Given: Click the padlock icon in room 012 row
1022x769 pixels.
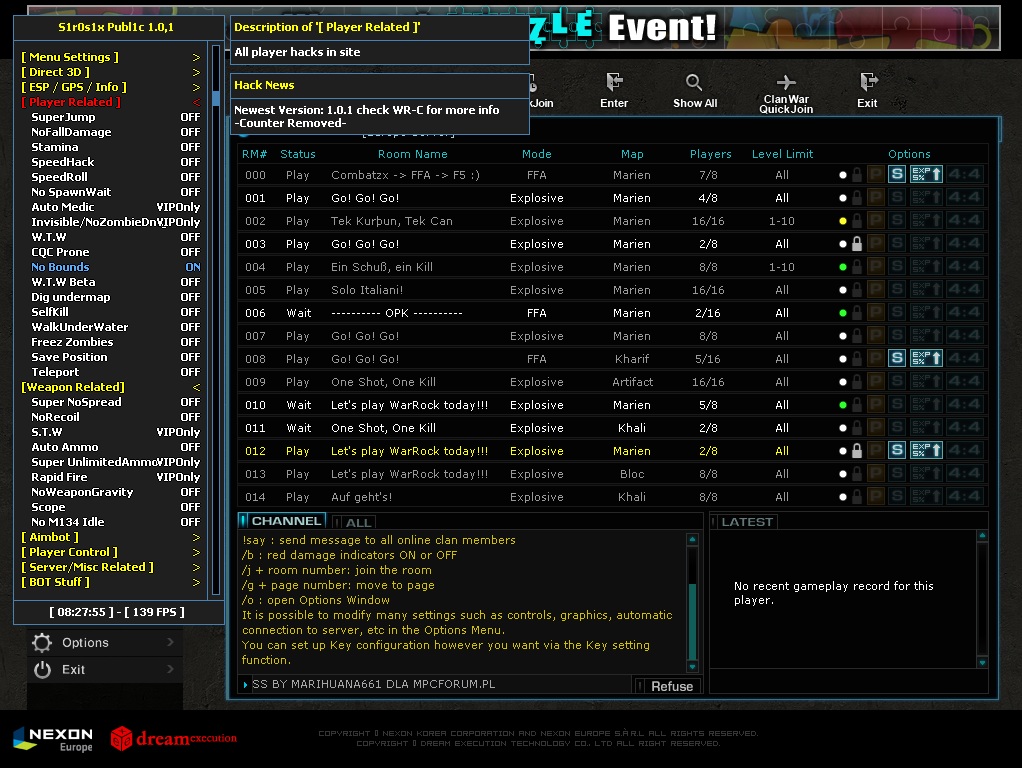Looking at the screenshot, I should click(857, 450).
